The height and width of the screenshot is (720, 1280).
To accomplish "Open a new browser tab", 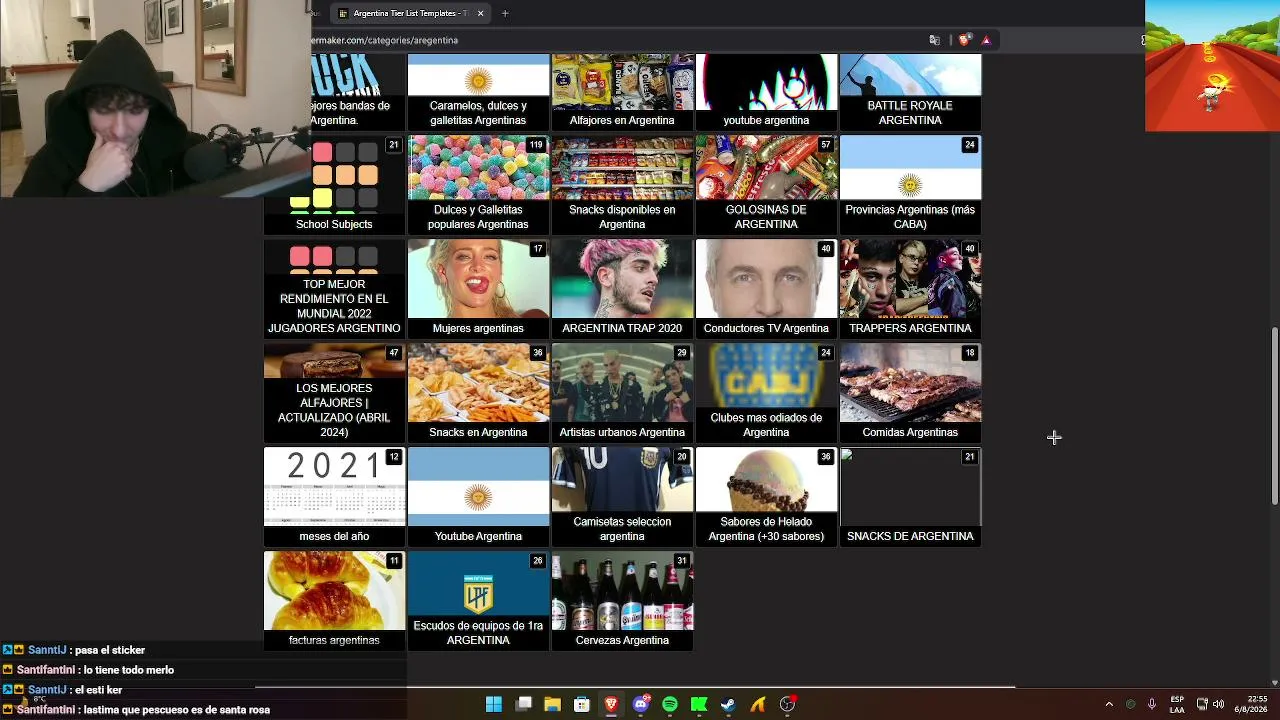I will coord(505,13).
